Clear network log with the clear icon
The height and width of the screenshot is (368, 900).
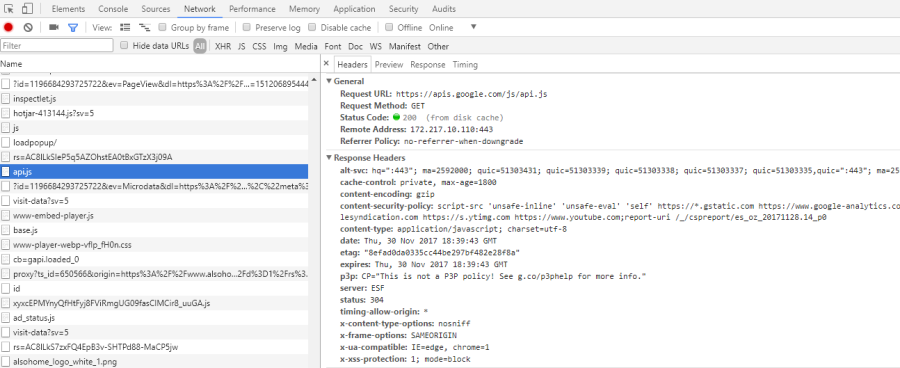(x=28, y=27)
